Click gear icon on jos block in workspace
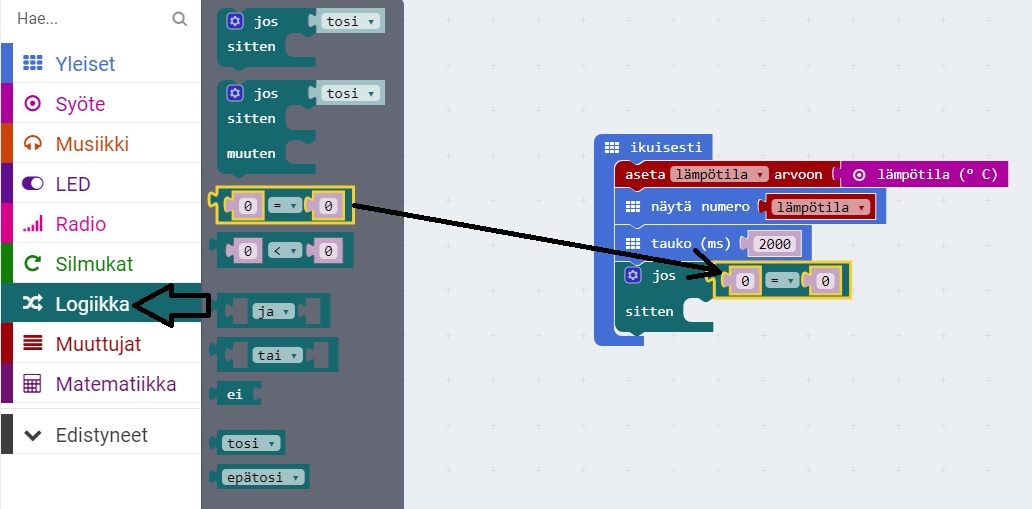The image size is (1032, 509). coord(632,275)
